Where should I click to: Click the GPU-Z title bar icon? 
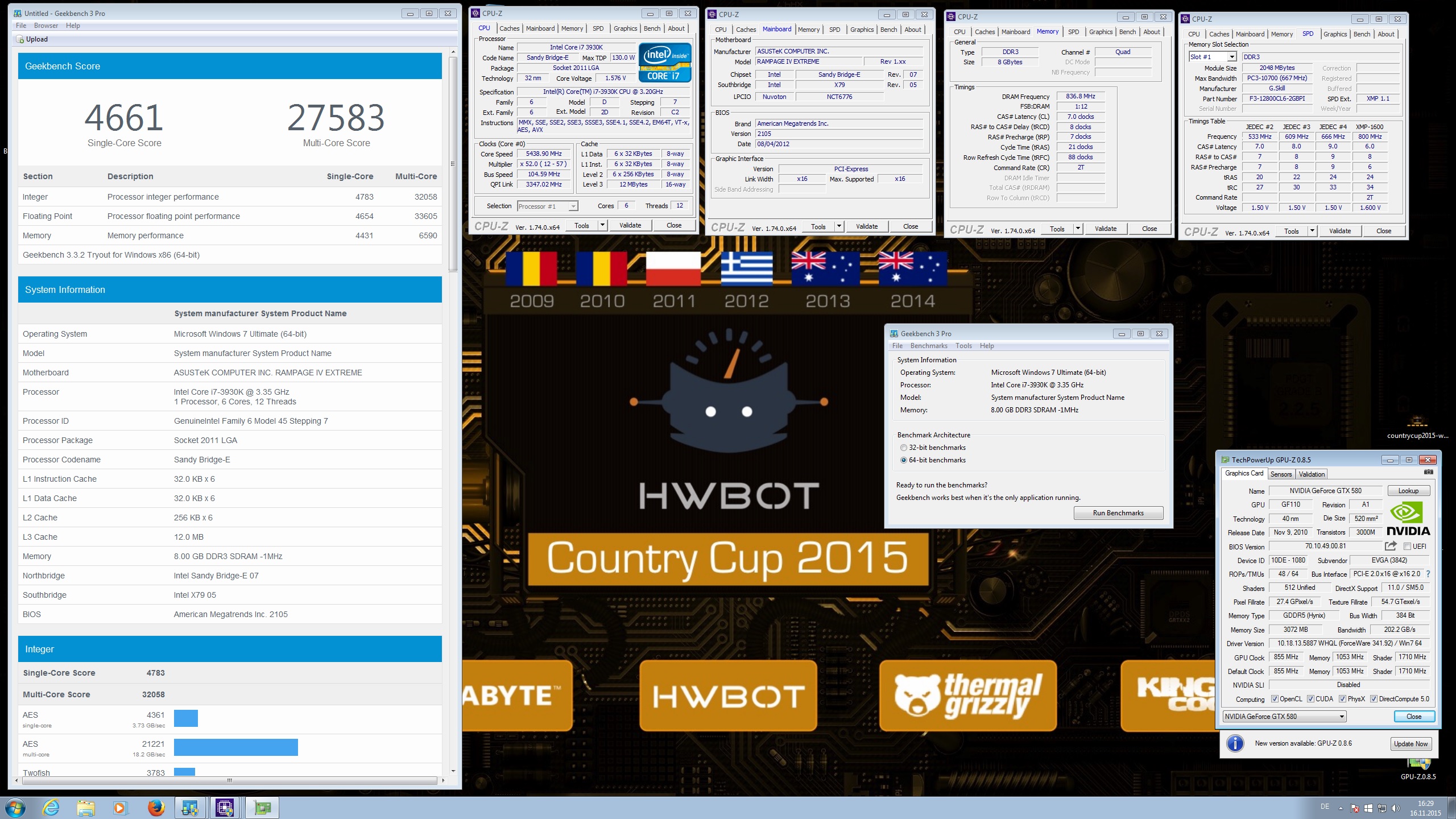(x=1226, y=460)
